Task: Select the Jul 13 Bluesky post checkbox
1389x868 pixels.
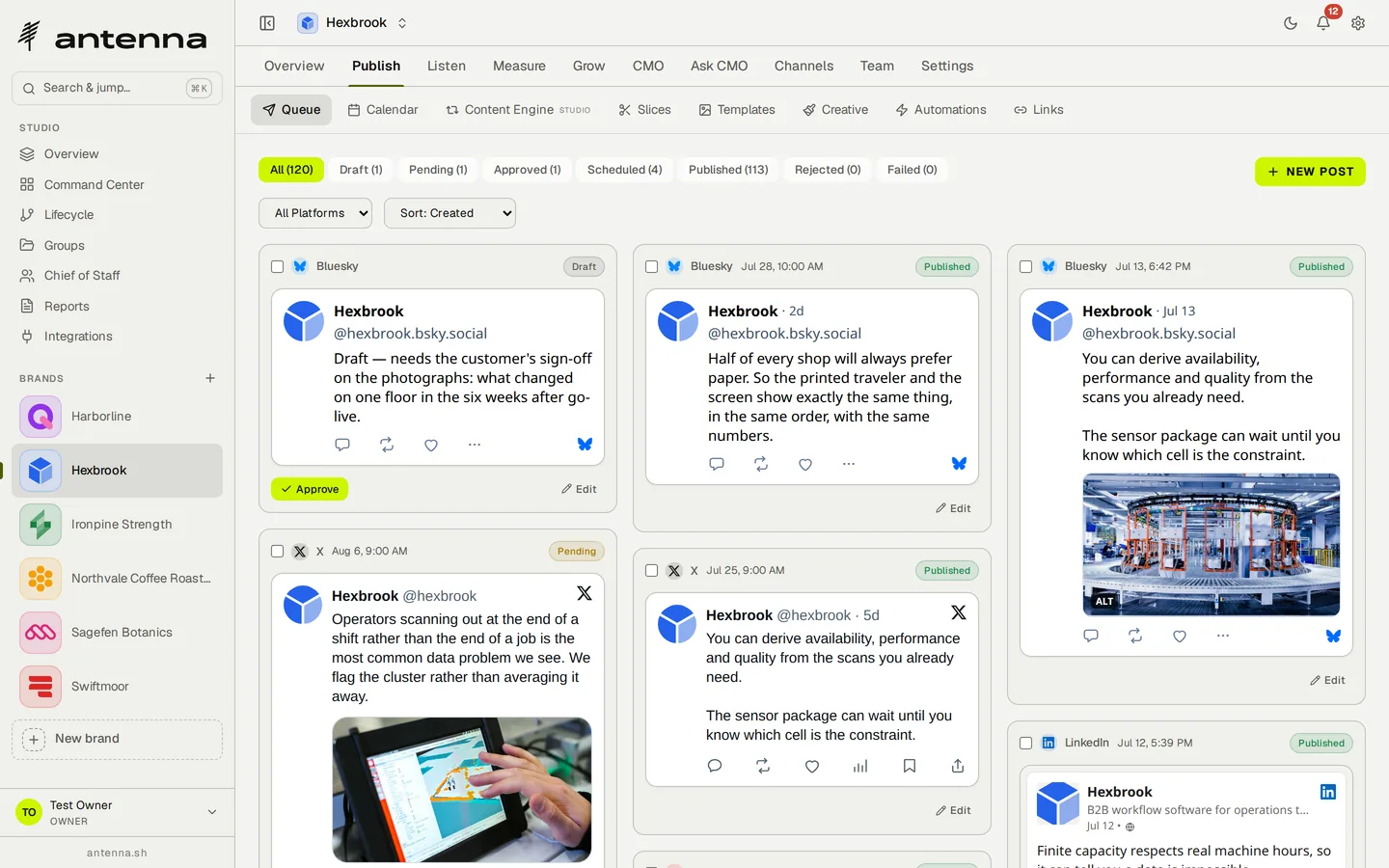Action: (1026, 266)
